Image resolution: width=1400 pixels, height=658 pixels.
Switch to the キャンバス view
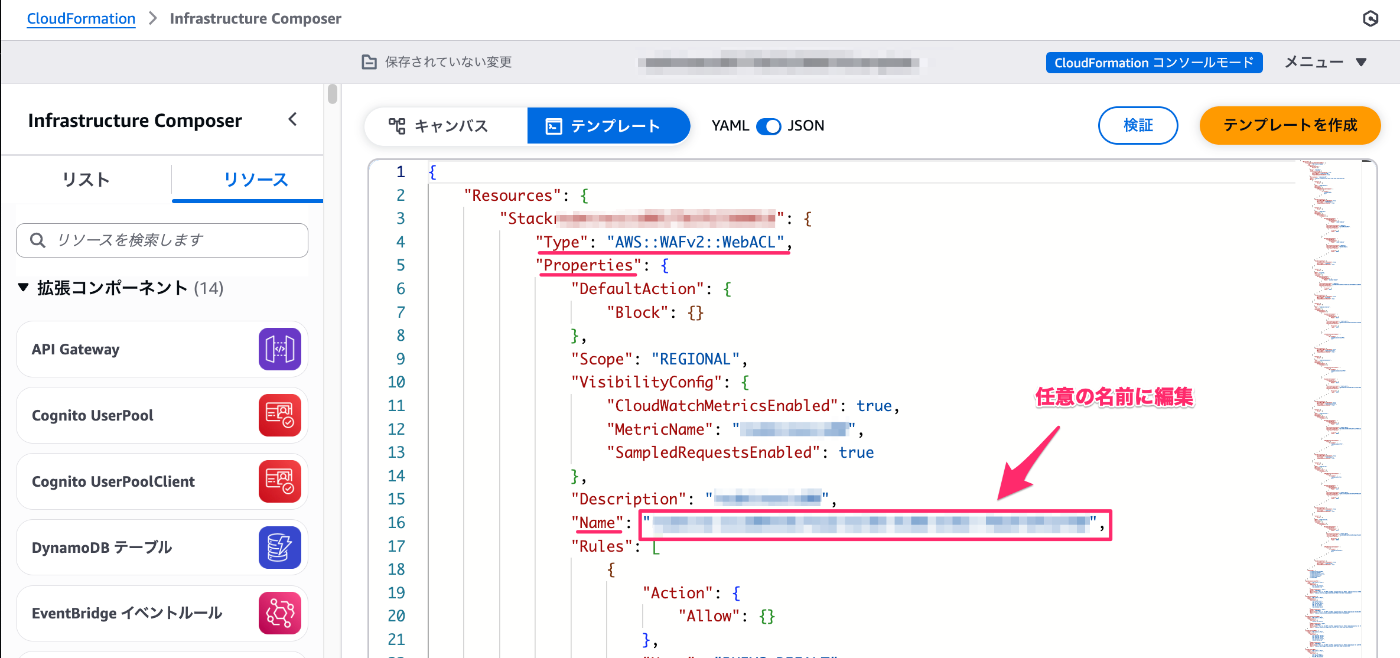[x=445, y=126]
